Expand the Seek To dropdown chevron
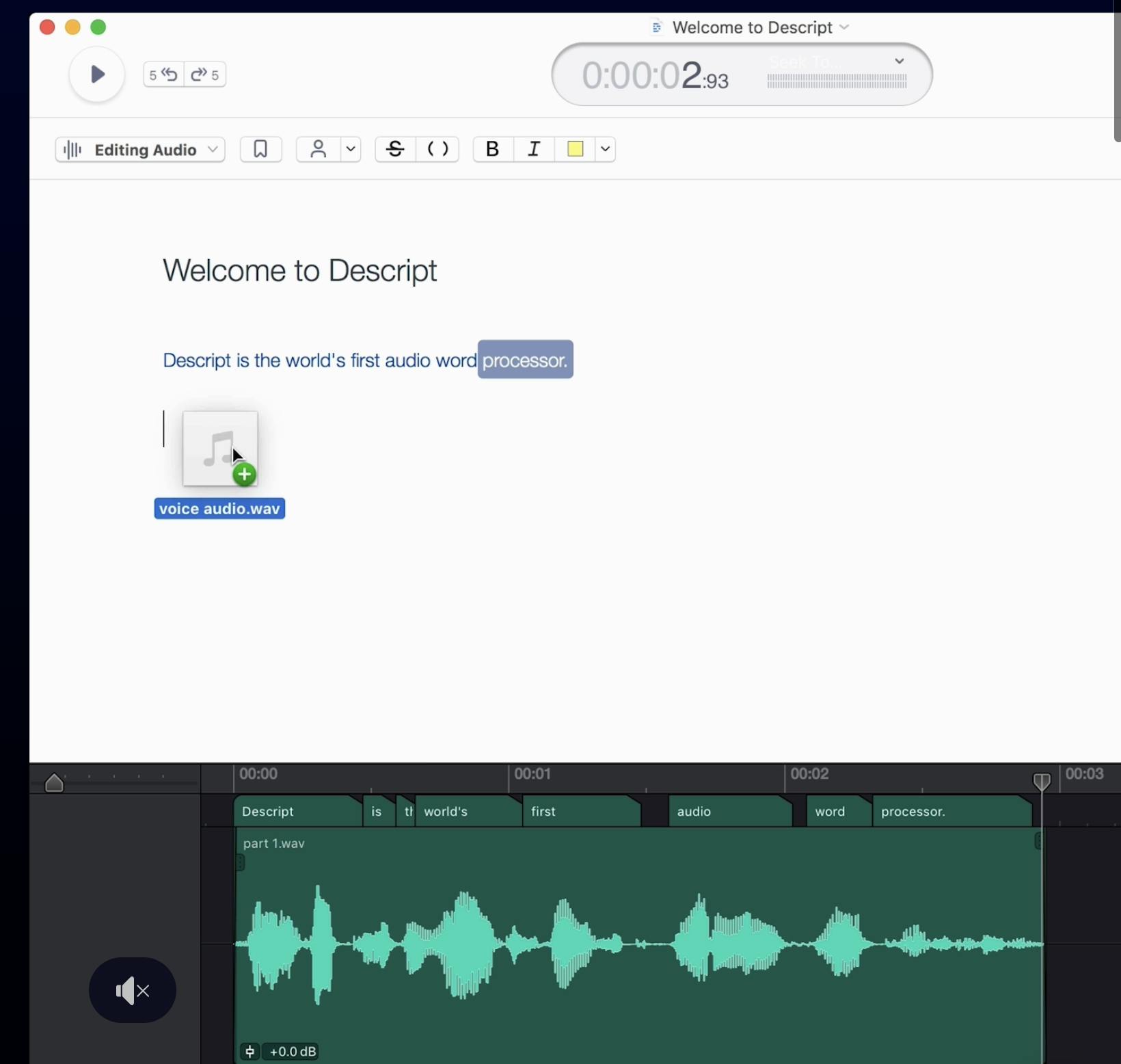The height and width of the screenshot is (1064, 1121). (900, 61)
